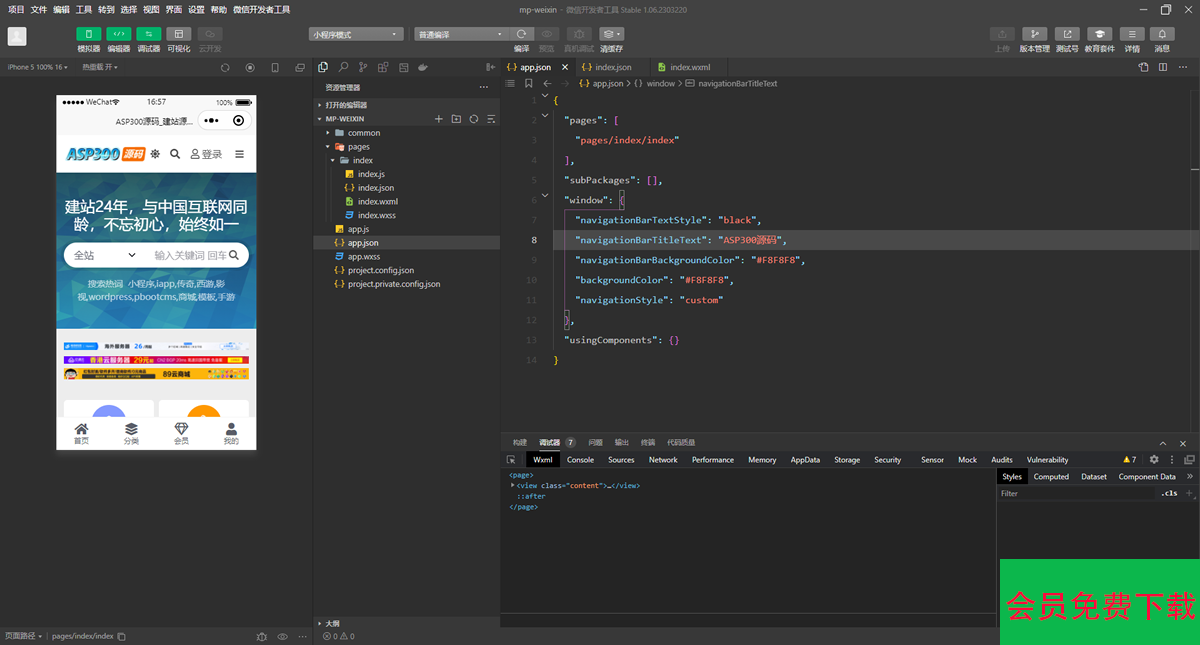Toggle the 调试器 debugger panel button
This screenshot has height=645, width=1200.
click(x=149, y=34)
